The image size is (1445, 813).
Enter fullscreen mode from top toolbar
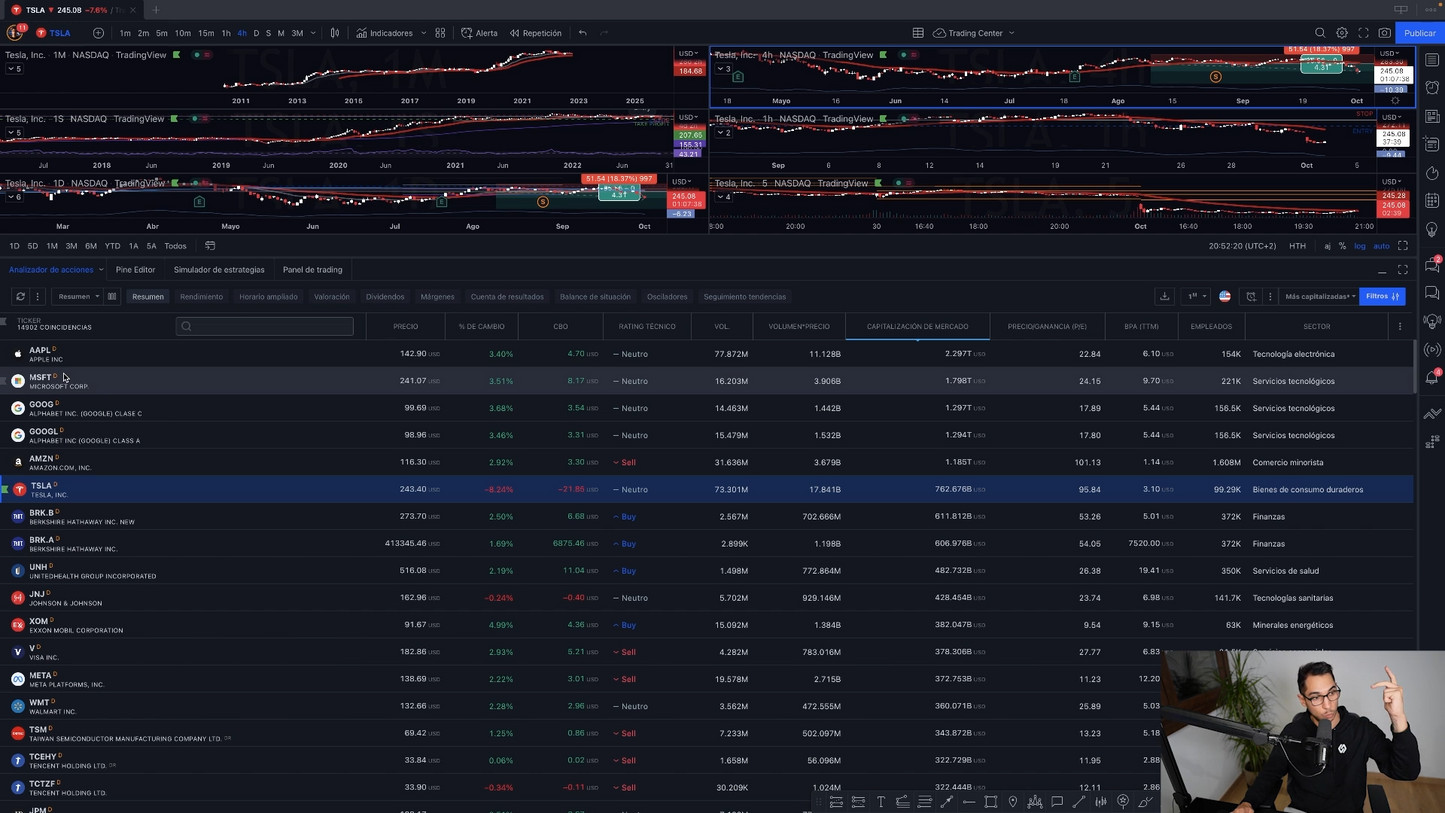[x=1363, y=33]
